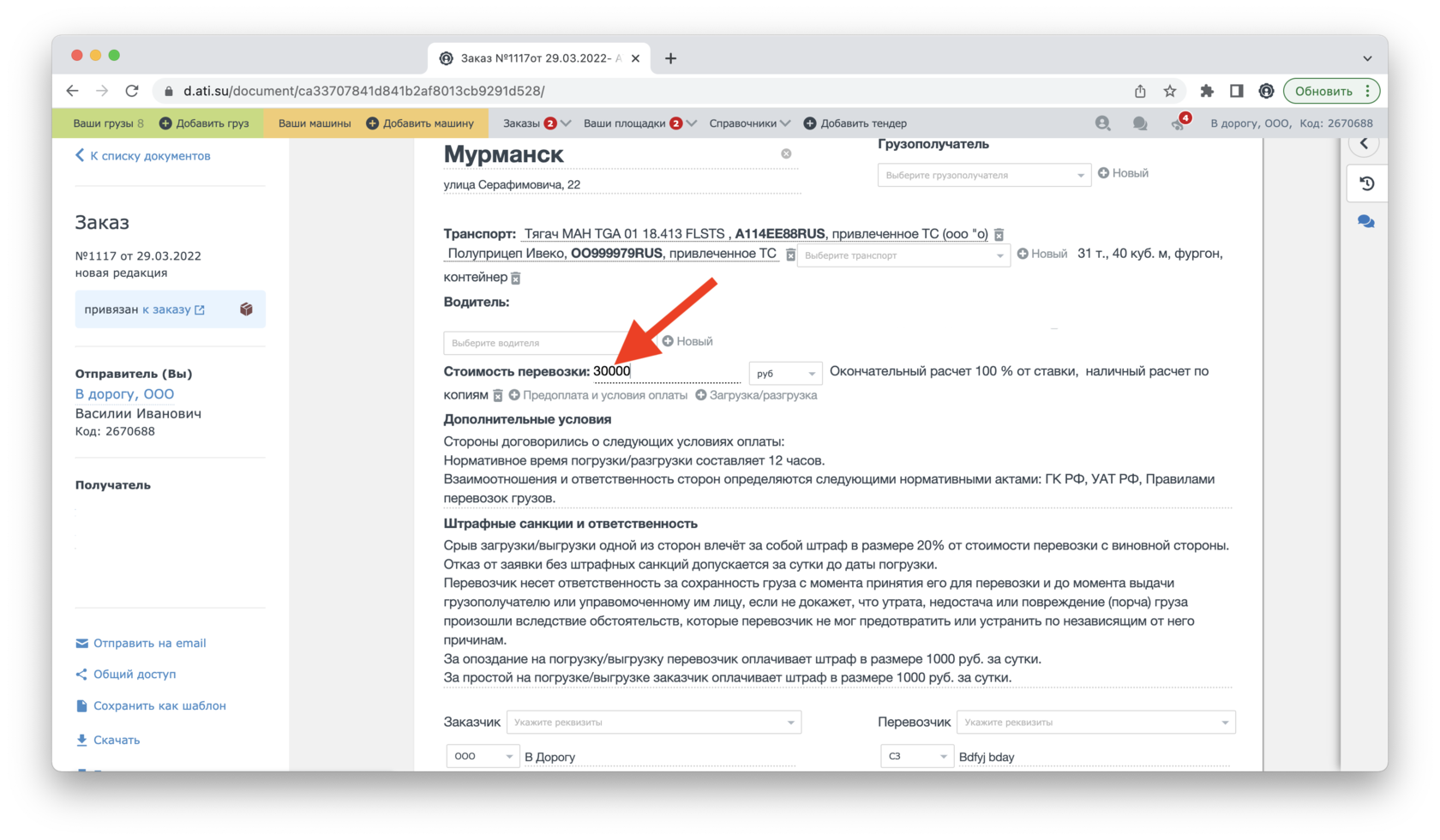Click Добавить машину
This screenshot has height=840, width=1440.
(x=420, y=123)
